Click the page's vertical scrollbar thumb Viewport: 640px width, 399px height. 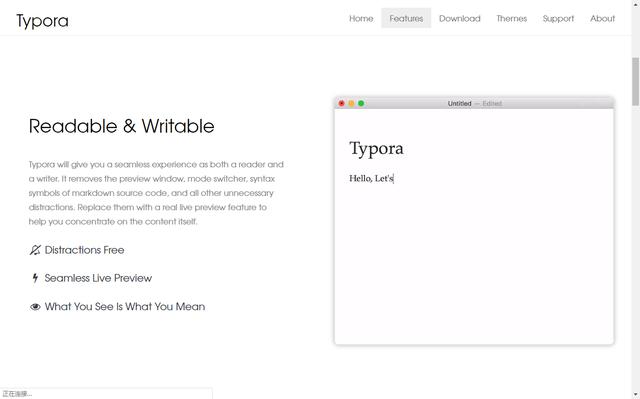tap(636, 82)
